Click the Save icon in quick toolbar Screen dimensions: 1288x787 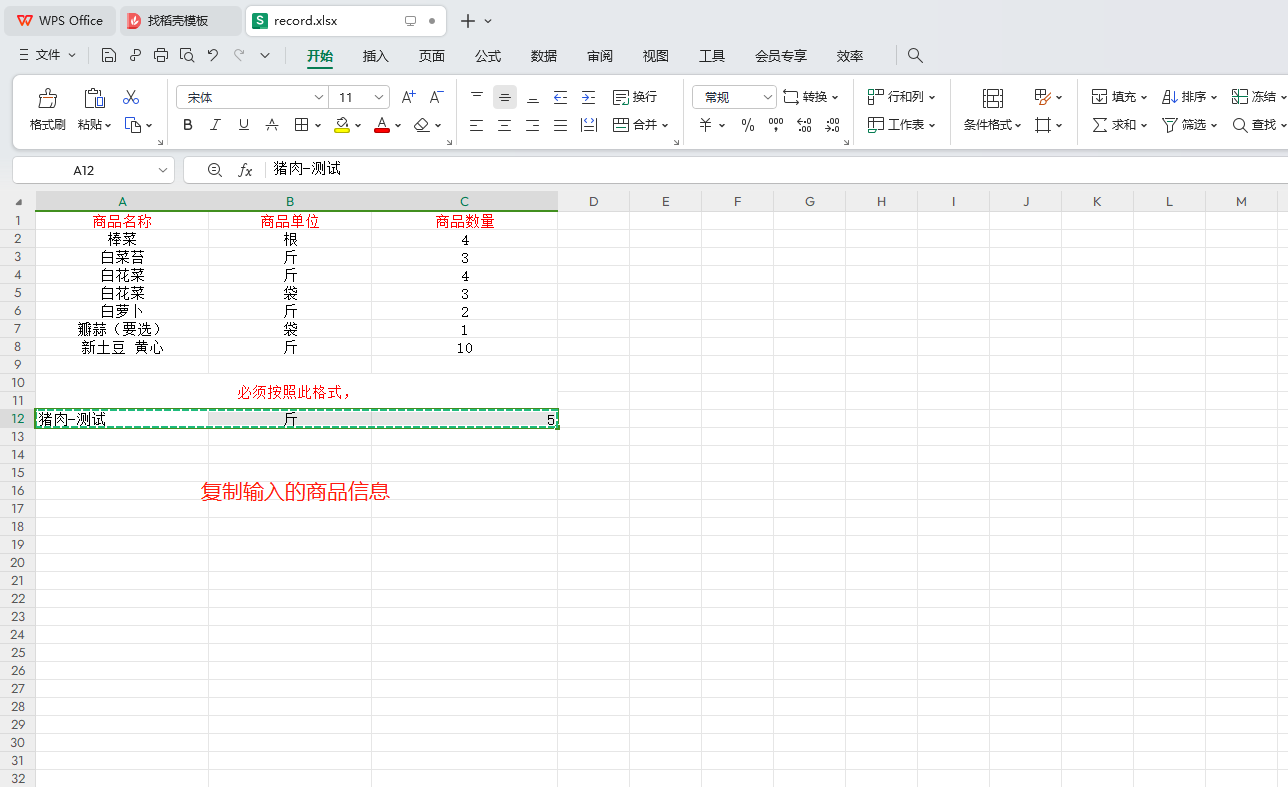[109, 55]
